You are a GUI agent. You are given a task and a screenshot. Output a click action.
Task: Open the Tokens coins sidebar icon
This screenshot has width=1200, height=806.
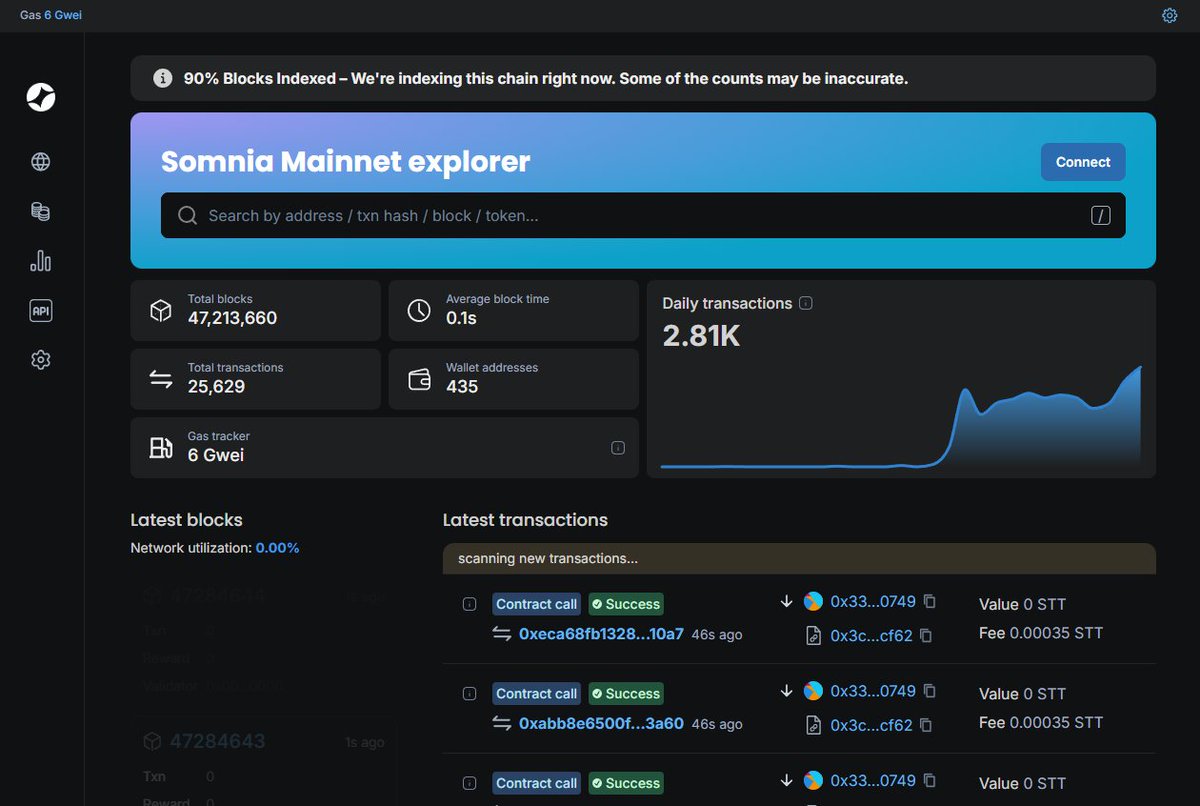pos(41,212)
